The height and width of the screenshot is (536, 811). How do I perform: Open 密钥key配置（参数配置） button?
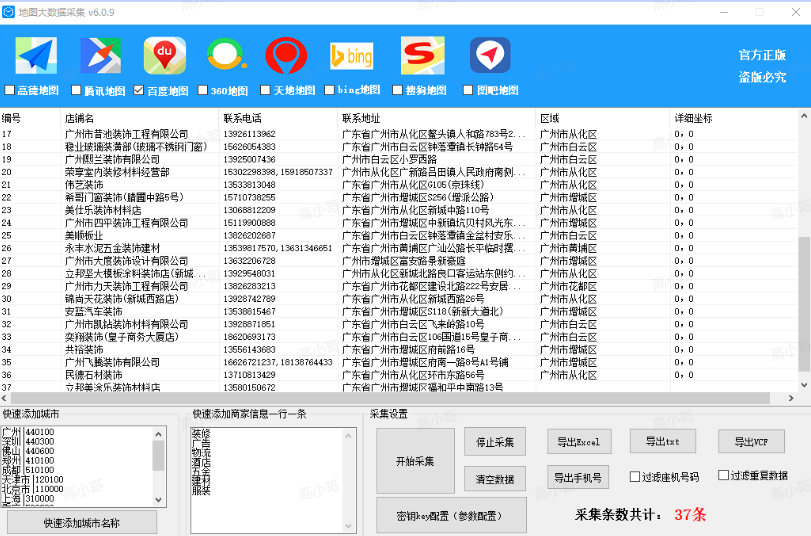click(452, 515)
